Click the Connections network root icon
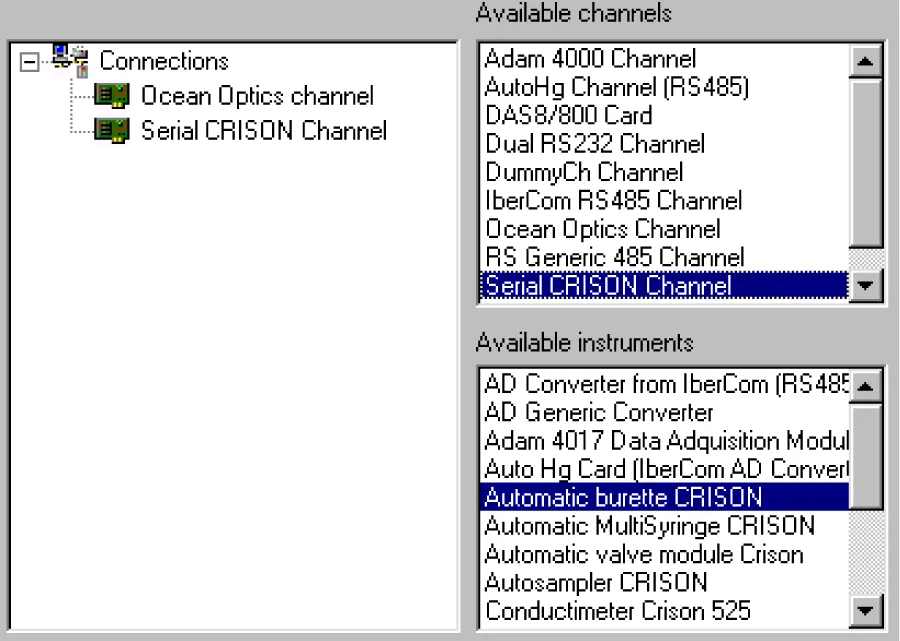 pos(70,60)
